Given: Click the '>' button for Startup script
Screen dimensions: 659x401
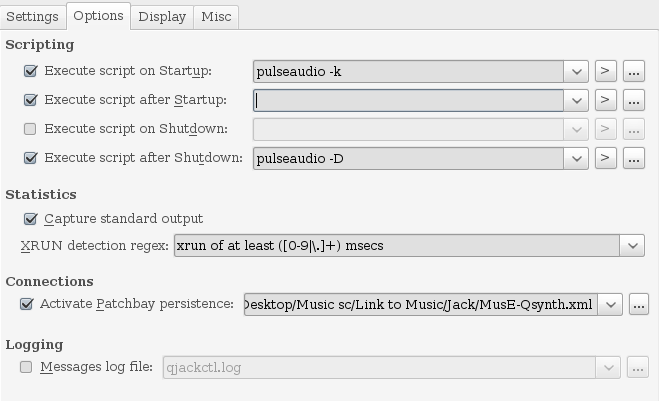Looking at the screenshot, I should (605, 71).
